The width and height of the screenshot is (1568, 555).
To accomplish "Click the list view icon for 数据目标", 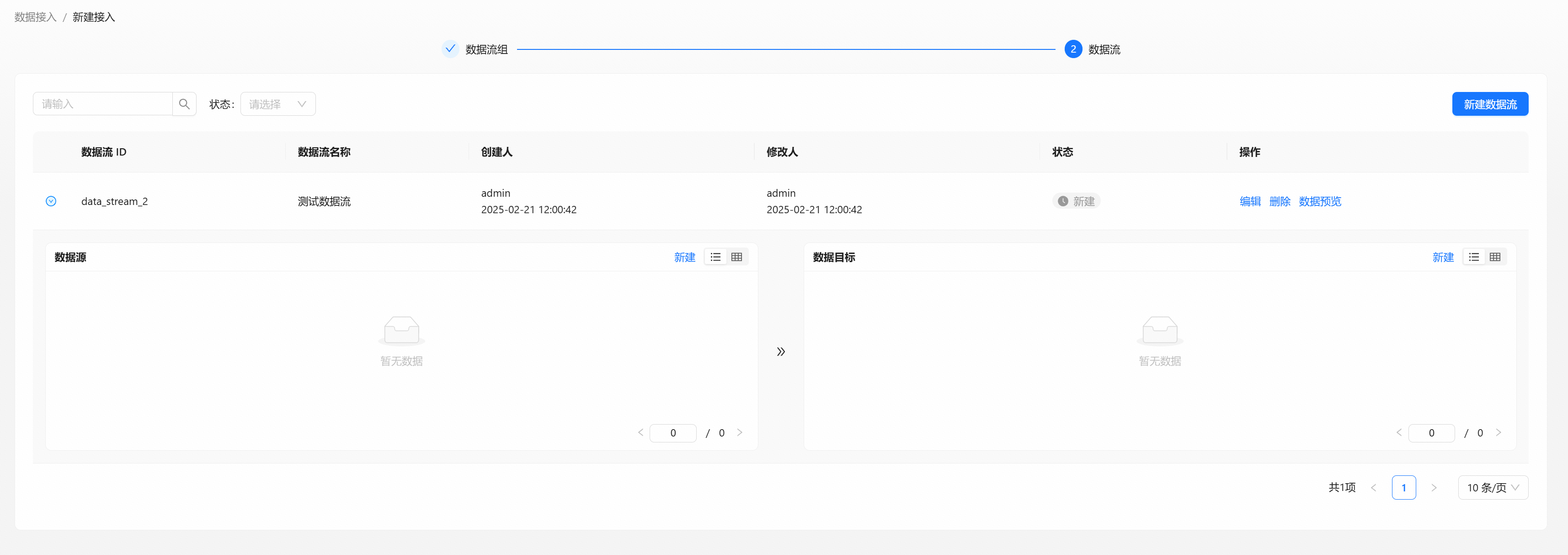I will pyautogui.click(x=1474, y=257).
